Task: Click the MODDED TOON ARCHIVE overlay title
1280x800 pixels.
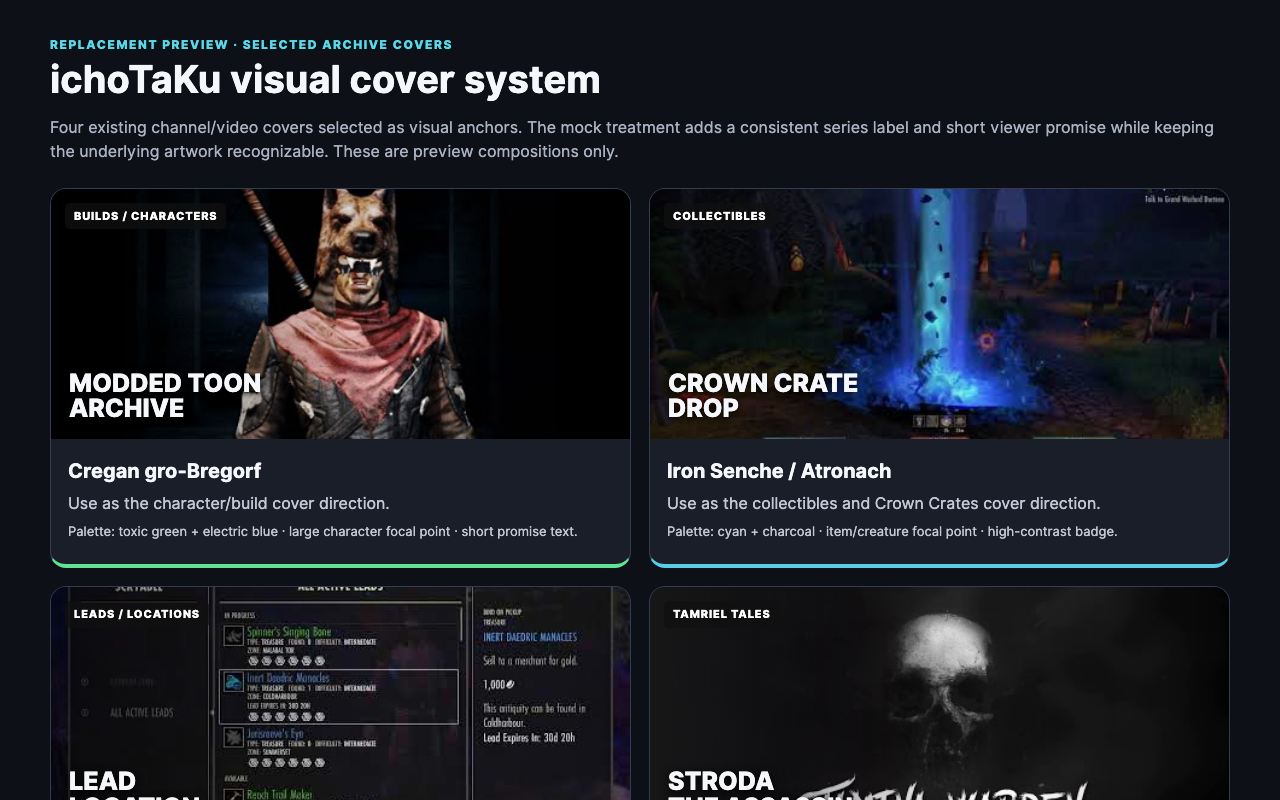Action: pyautogui.click(x=165, y=395)
